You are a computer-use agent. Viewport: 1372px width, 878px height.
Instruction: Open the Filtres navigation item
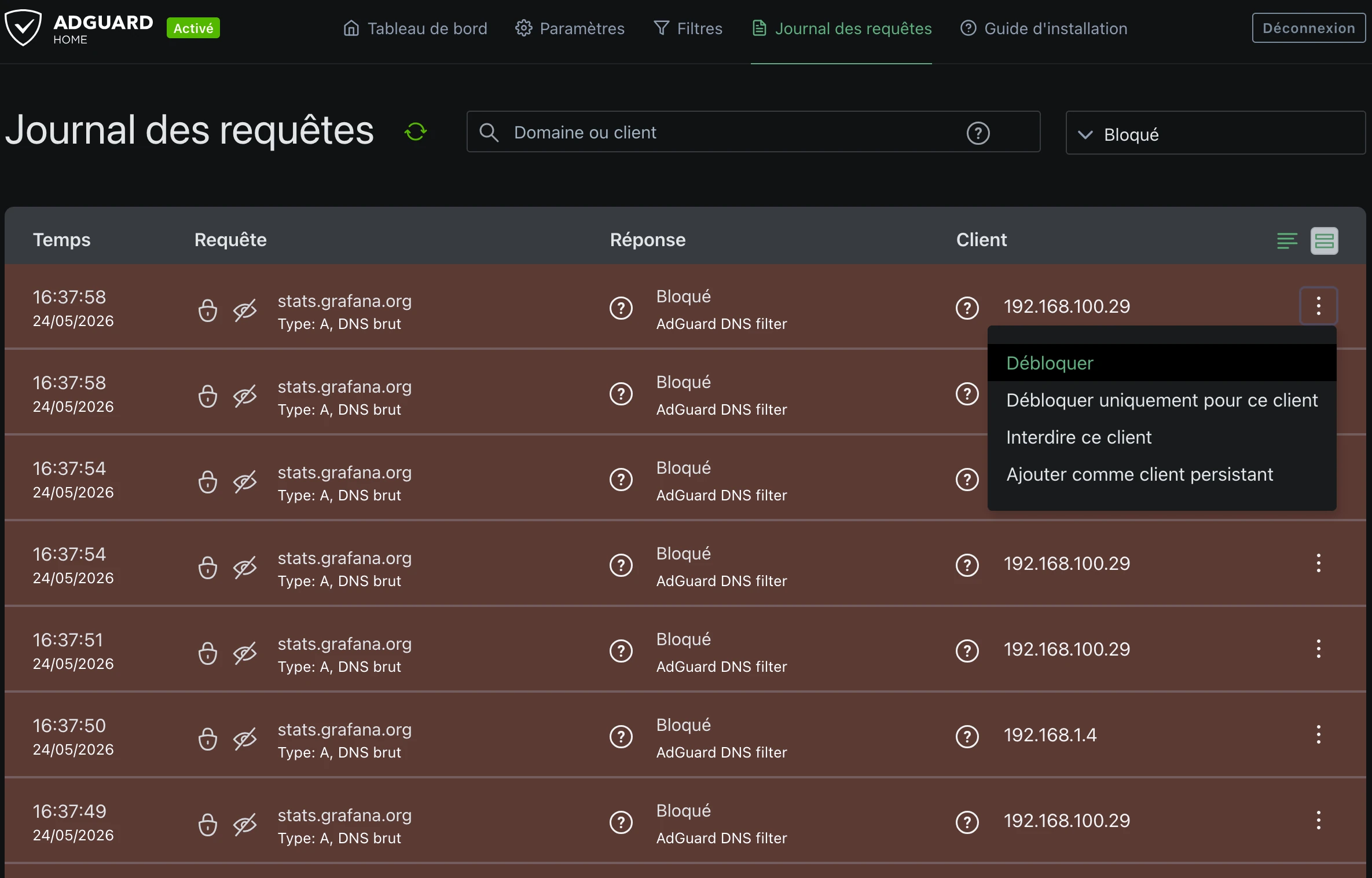click(688, 28)
